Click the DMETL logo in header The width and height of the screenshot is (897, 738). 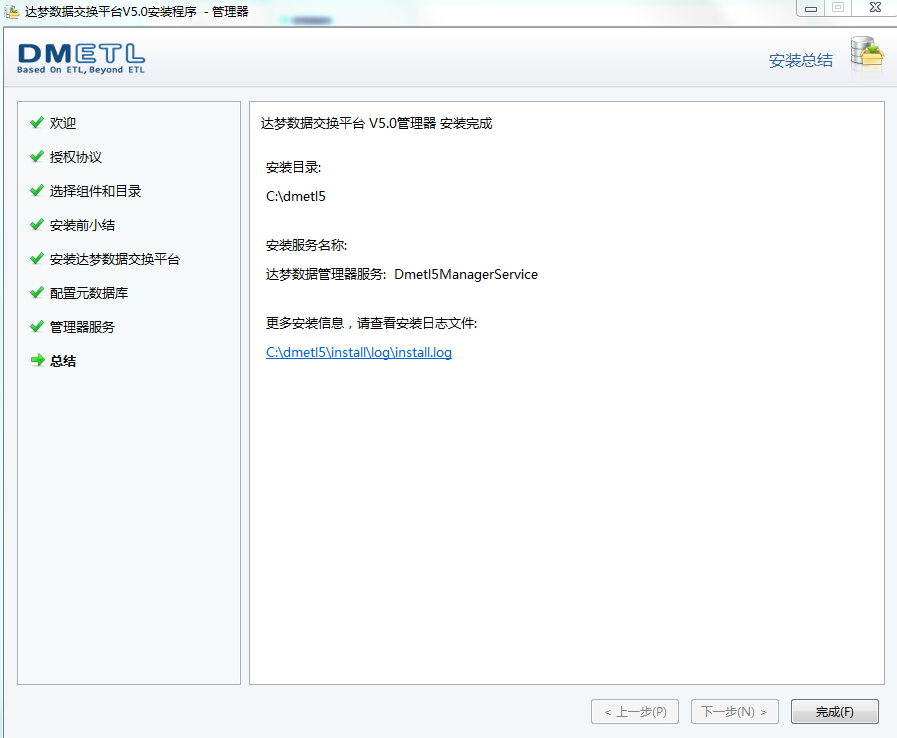81,58
